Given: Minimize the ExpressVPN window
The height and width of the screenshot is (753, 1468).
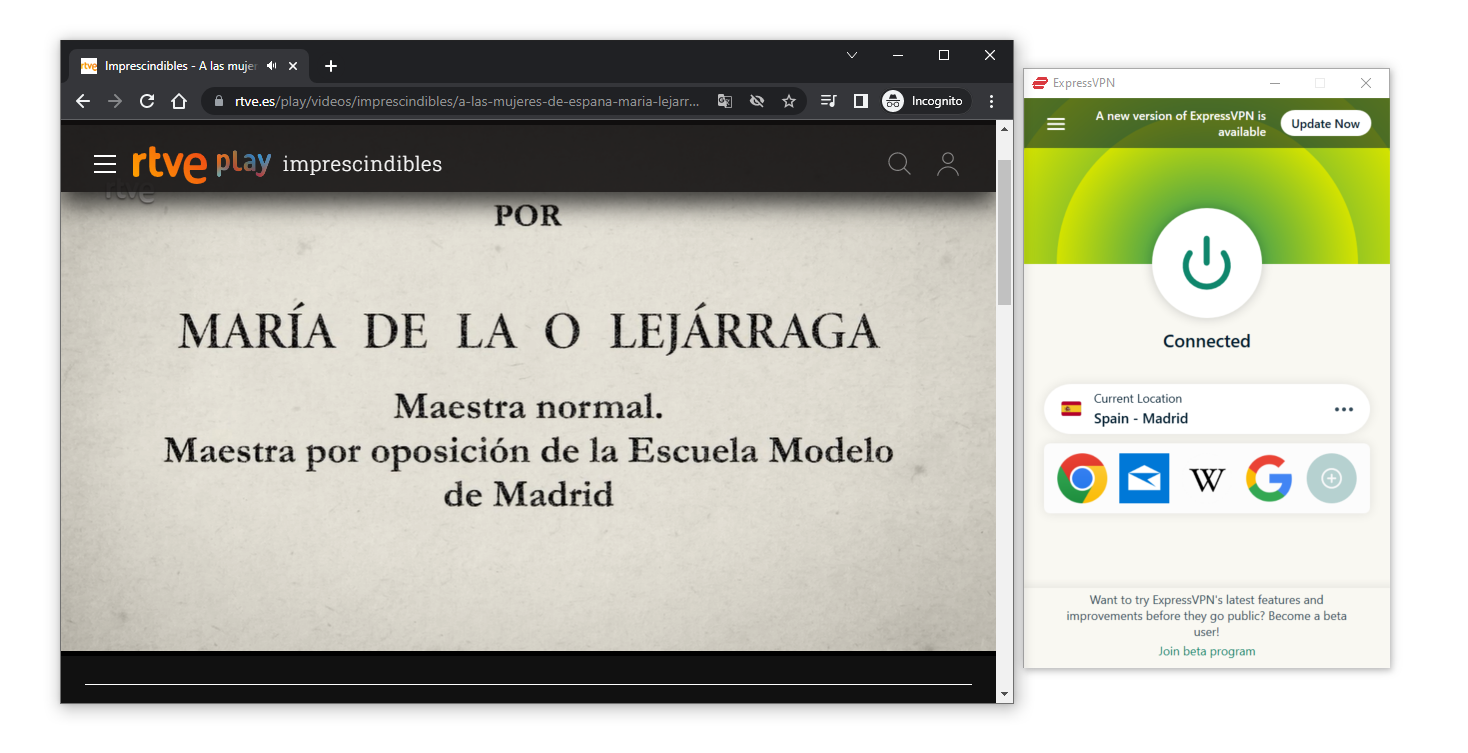Looking at the screenshot, I should (x=1274, y=83).
